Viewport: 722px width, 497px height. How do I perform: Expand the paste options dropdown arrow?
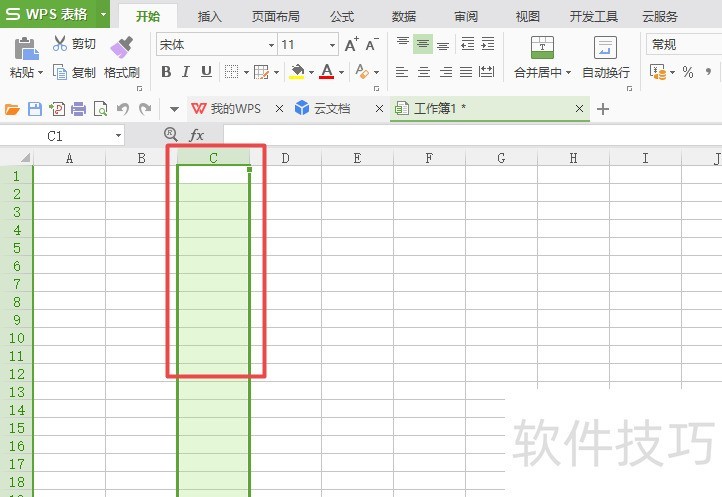[41, 73]
